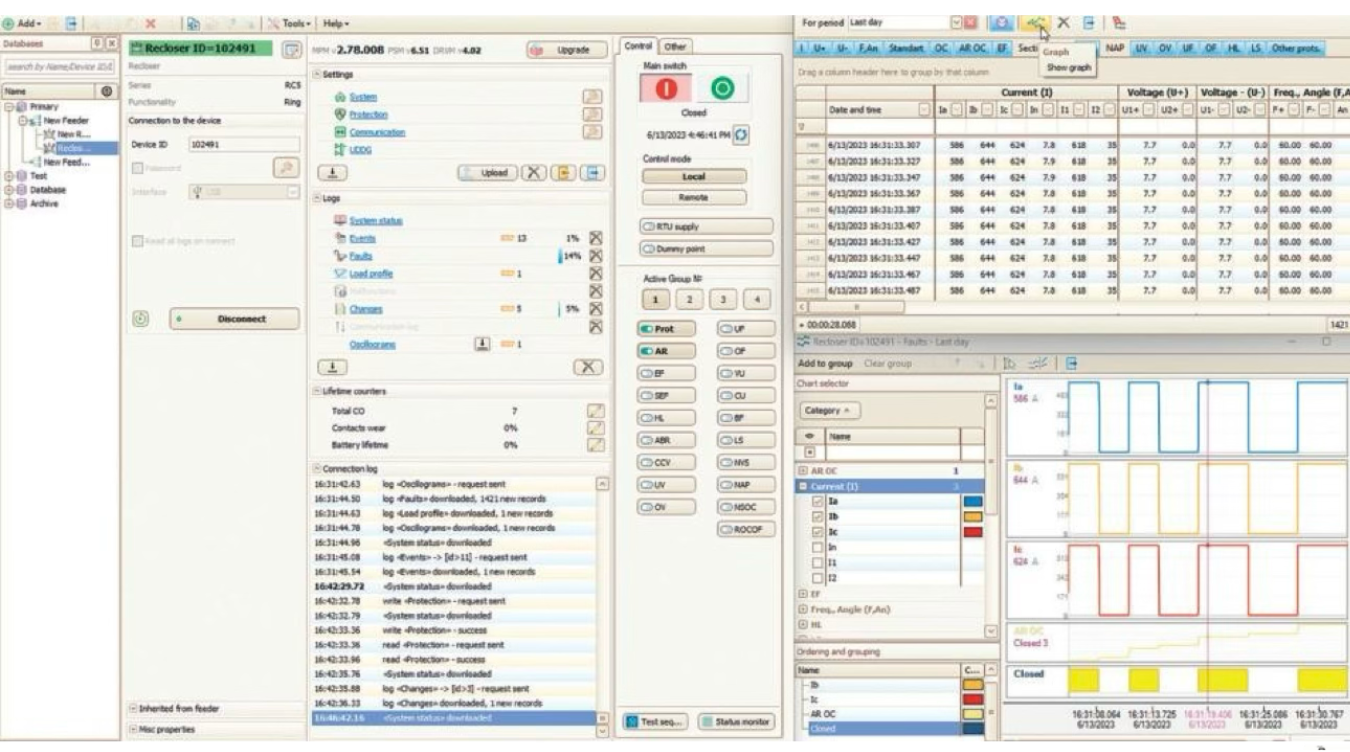Screen dimensions: 1350x752
Task: Uncheck the Ia current checkbox
Action: (x=817, y=502)
